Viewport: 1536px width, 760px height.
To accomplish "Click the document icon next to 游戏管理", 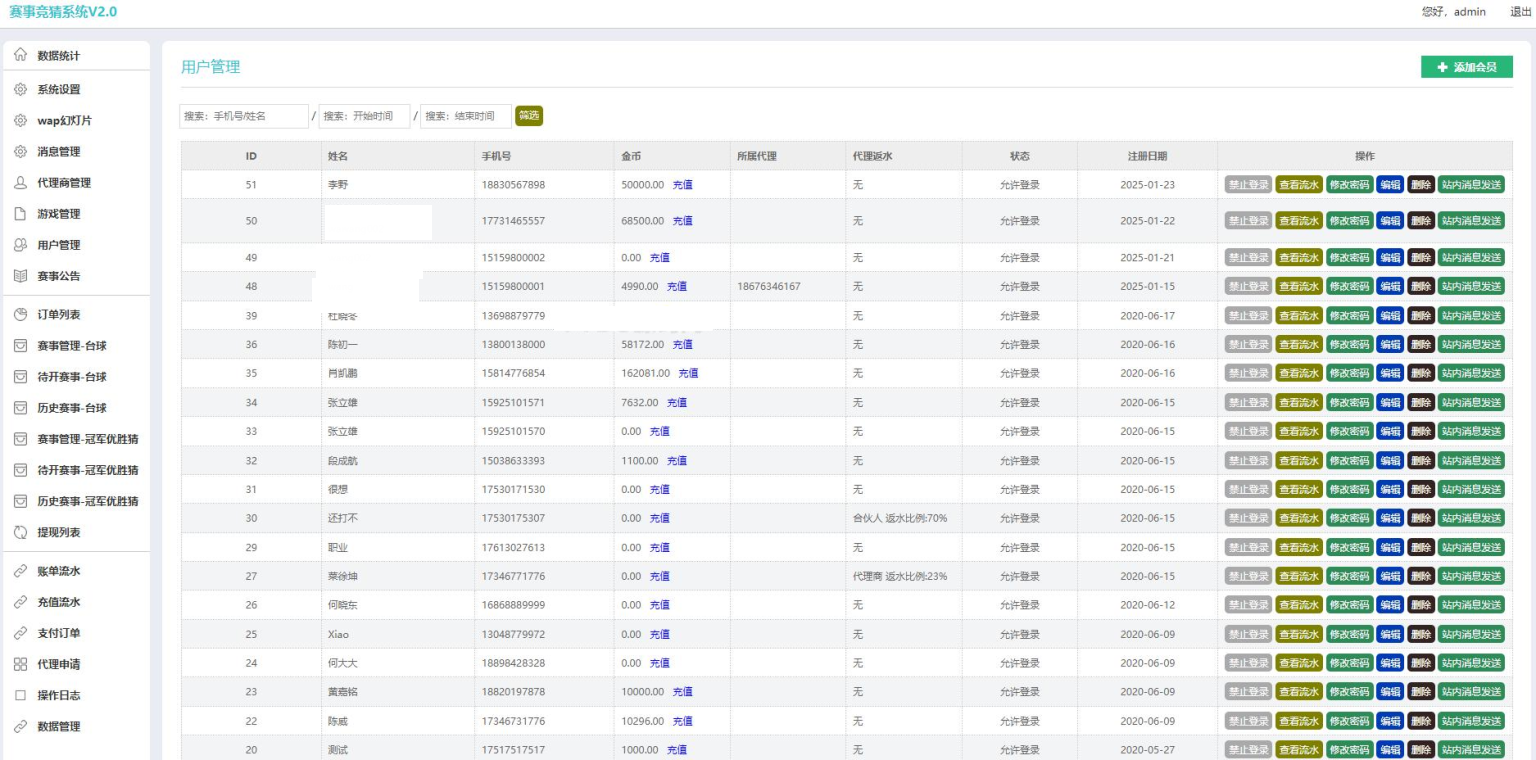I will point(20,214).
